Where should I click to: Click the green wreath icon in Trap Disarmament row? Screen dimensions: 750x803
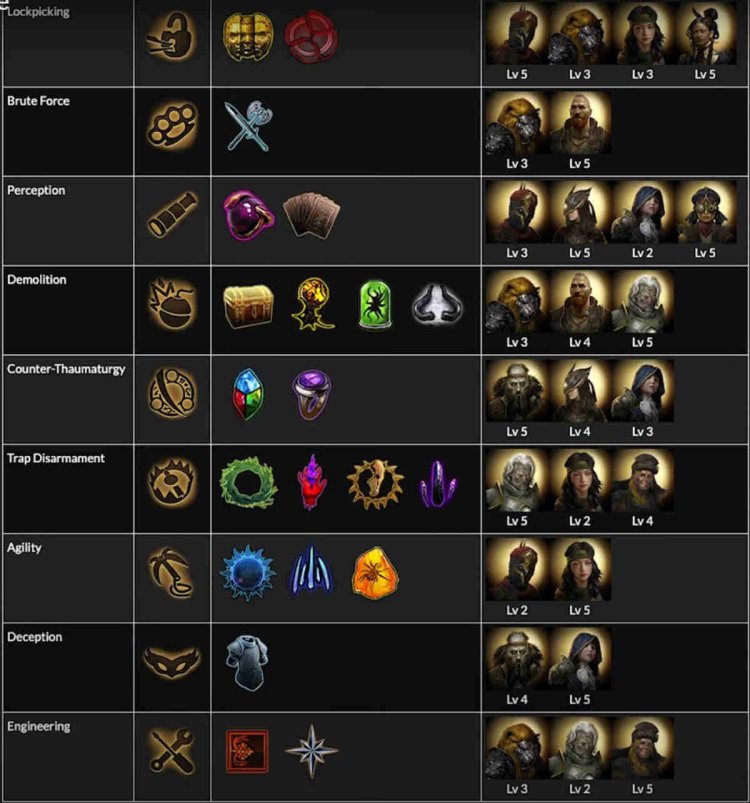247,483
